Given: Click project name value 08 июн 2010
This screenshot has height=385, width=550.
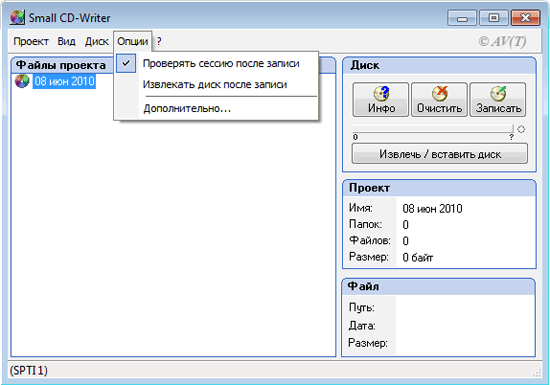Looking at the screenshot, I should click(x=432, y=209).
